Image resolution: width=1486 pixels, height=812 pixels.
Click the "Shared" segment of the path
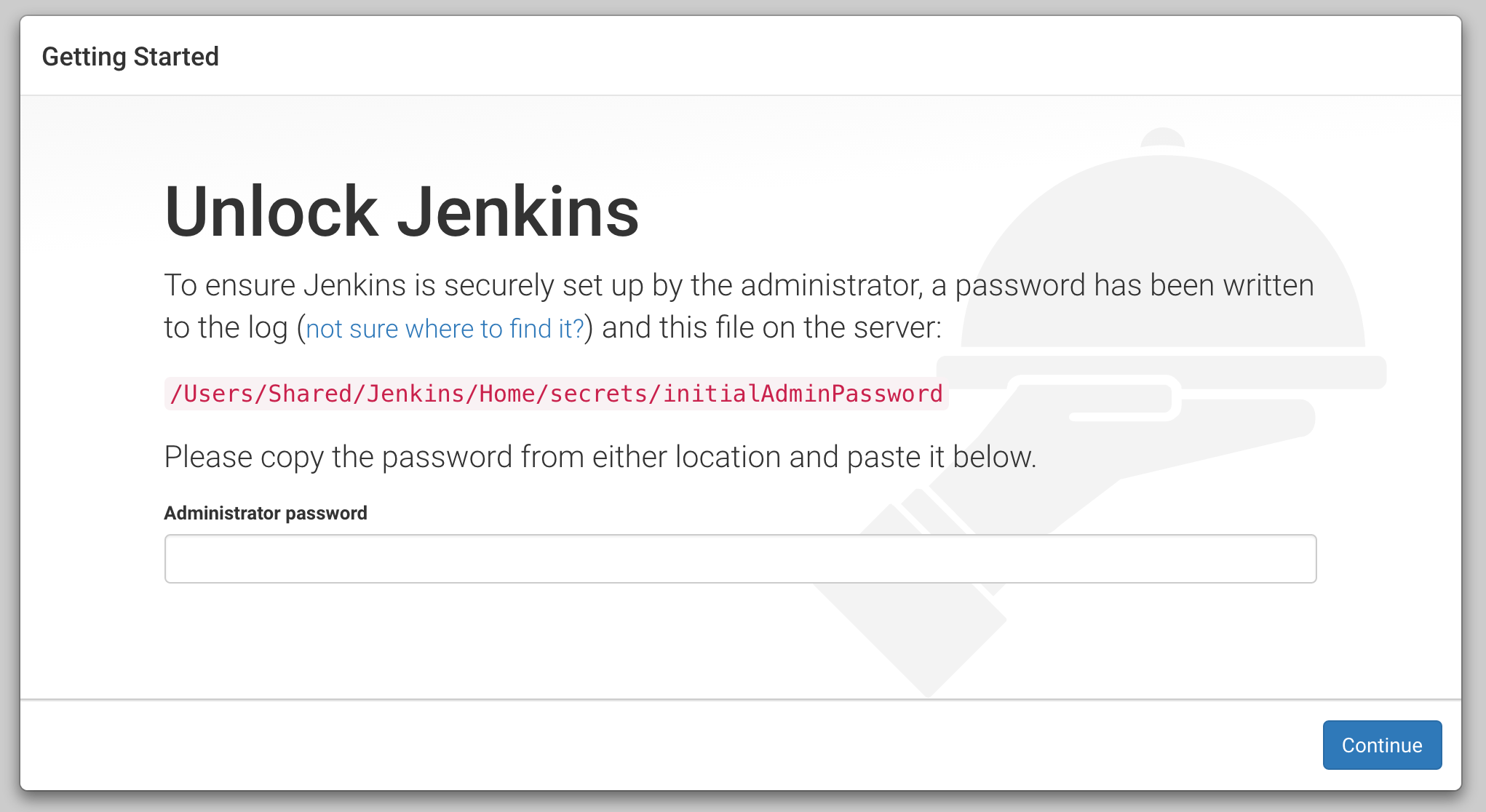click(310, 394)
